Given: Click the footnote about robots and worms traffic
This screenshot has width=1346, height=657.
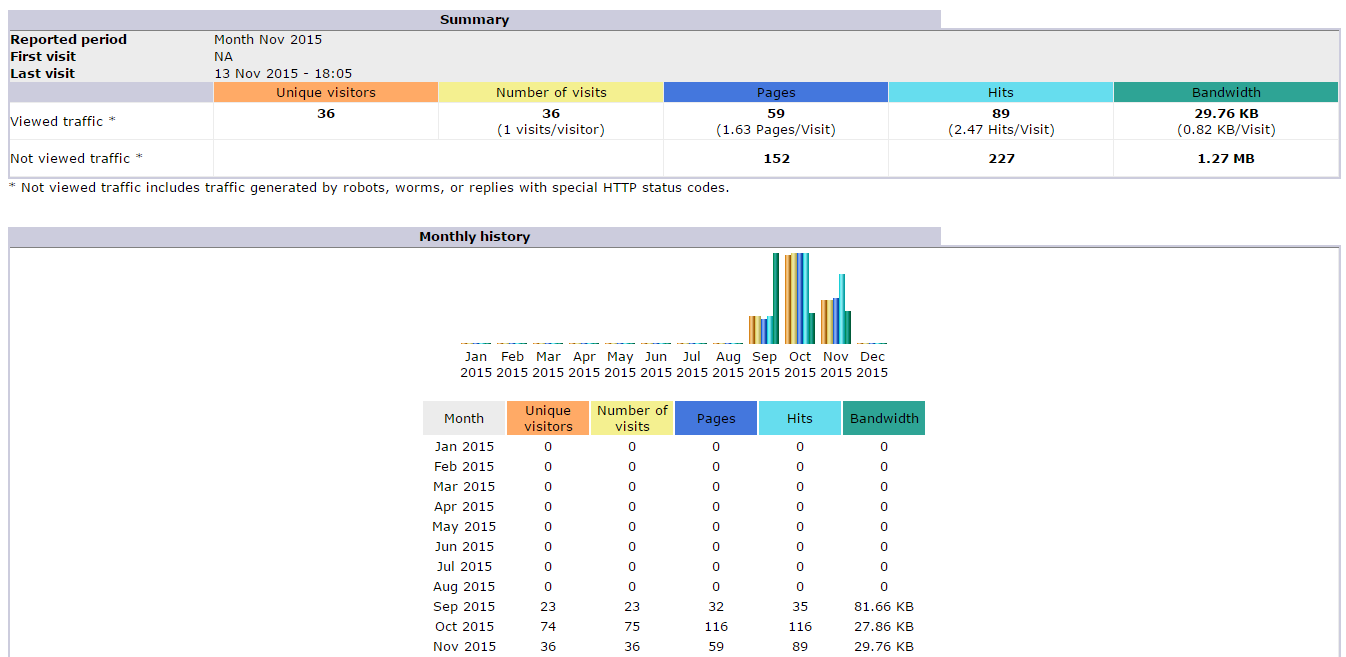Looking at the screenshot, I should click(x=369, y=188).
